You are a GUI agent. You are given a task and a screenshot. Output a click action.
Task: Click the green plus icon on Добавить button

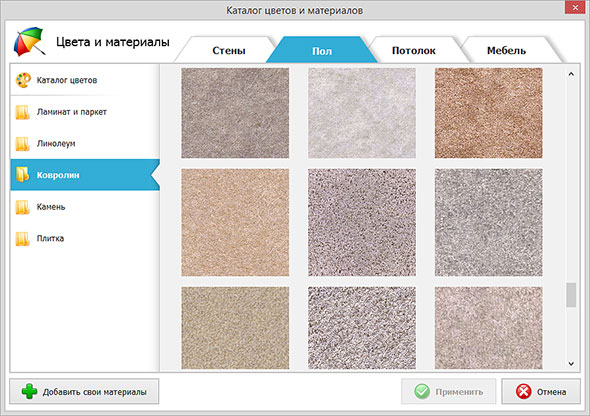coord(29,392)
